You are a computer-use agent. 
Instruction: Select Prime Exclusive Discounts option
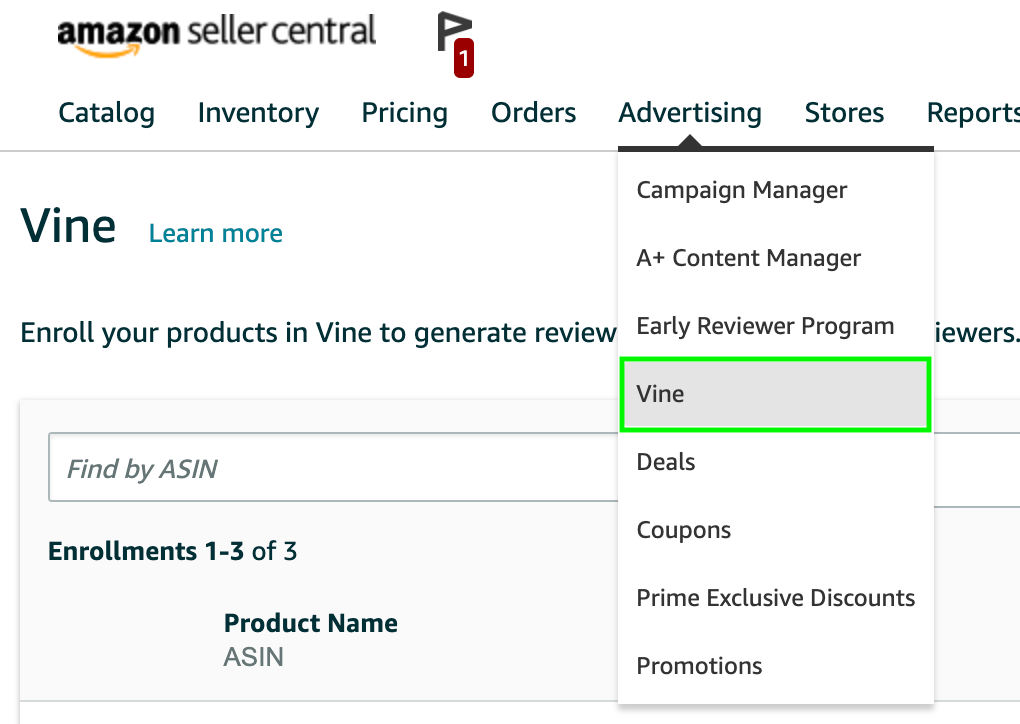pyautogui.click(x=775, y=598)
